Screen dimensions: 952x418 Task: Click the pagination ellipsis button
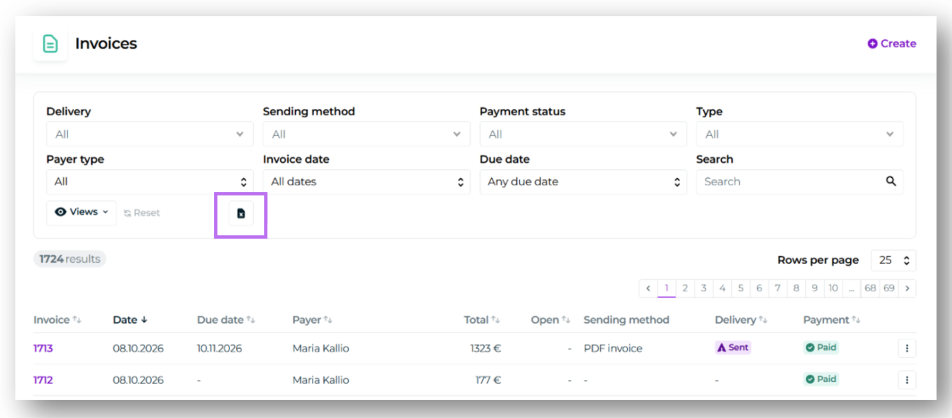pyautogui.click(x=852, y=288)
